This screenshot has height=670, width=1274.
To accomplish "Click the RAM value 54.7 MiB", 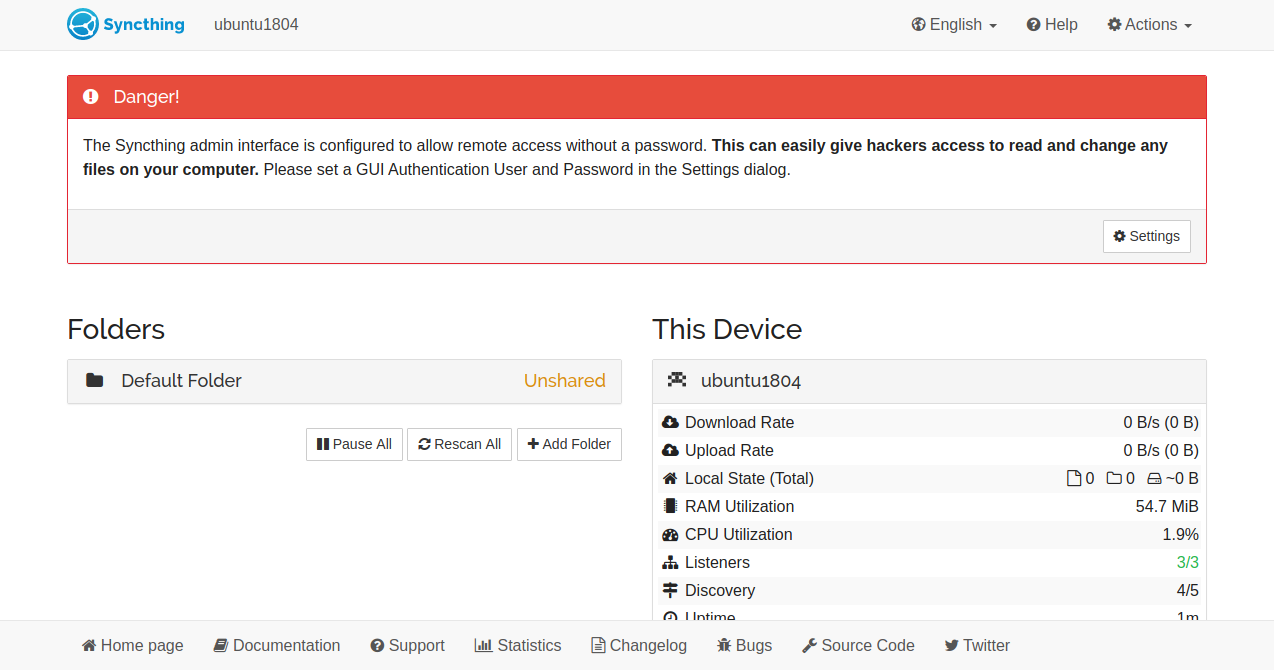I will [x=1167, y=507].
